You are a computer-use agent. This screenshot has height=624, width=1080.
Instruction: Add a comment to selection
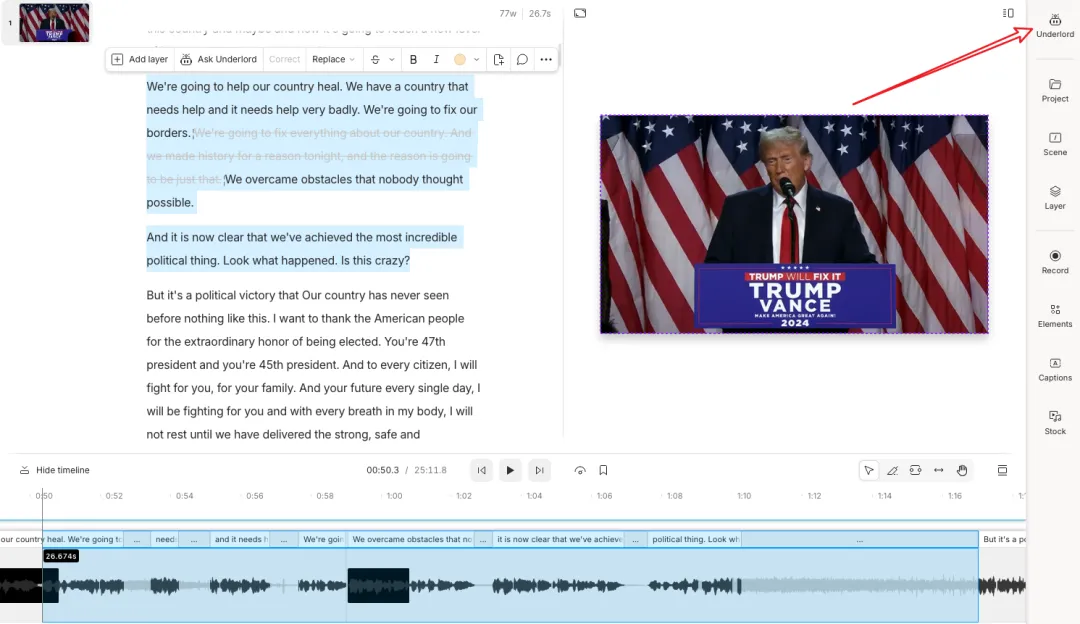[522, 59]
